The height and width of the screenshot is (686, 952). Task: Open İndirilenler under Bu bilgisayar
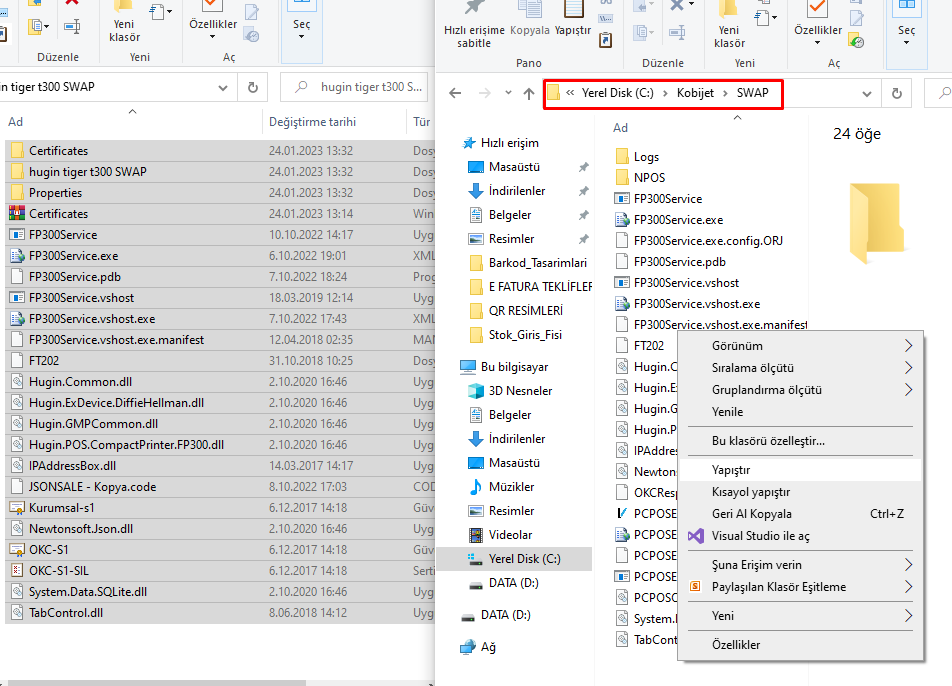[x=517, y=439]
